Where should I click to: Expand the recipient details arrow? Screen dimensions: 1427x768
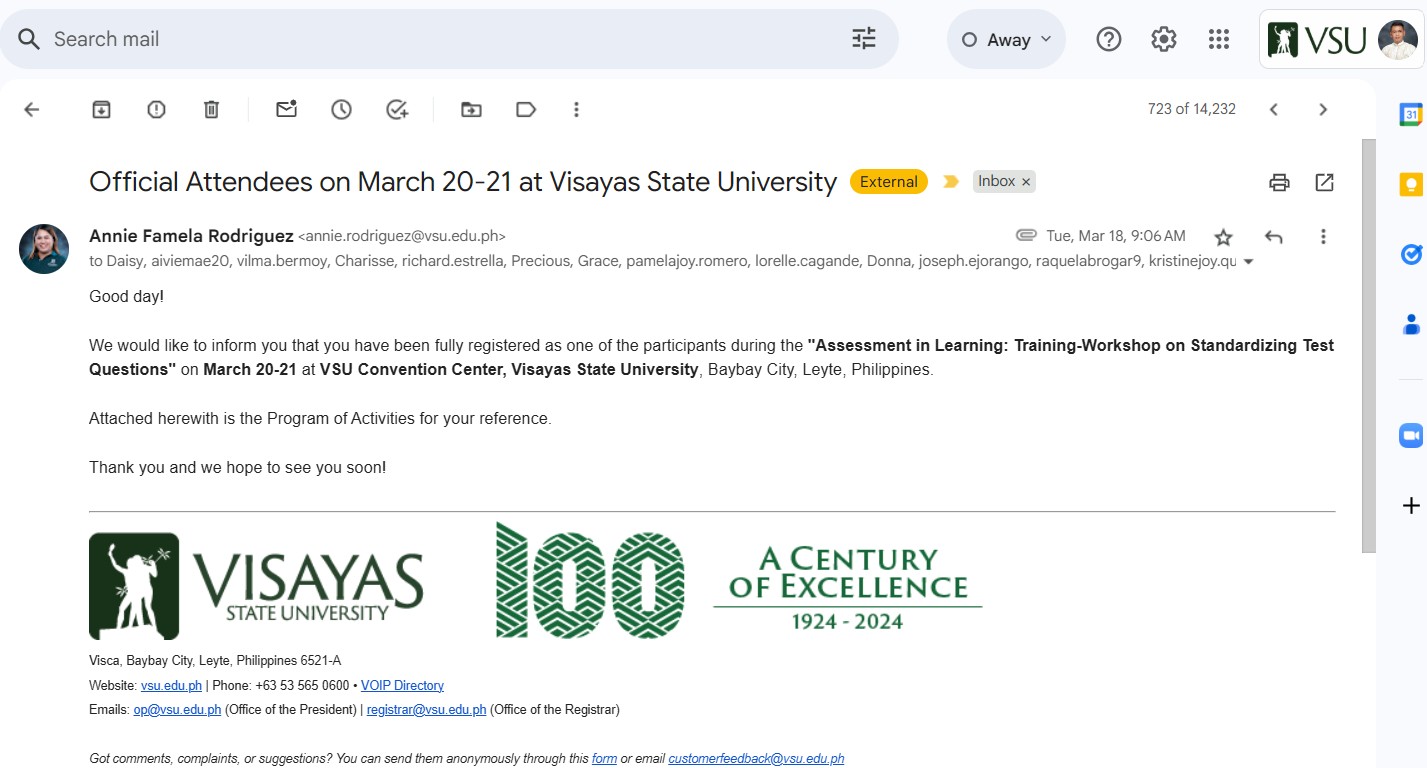tap(1248, 262)
